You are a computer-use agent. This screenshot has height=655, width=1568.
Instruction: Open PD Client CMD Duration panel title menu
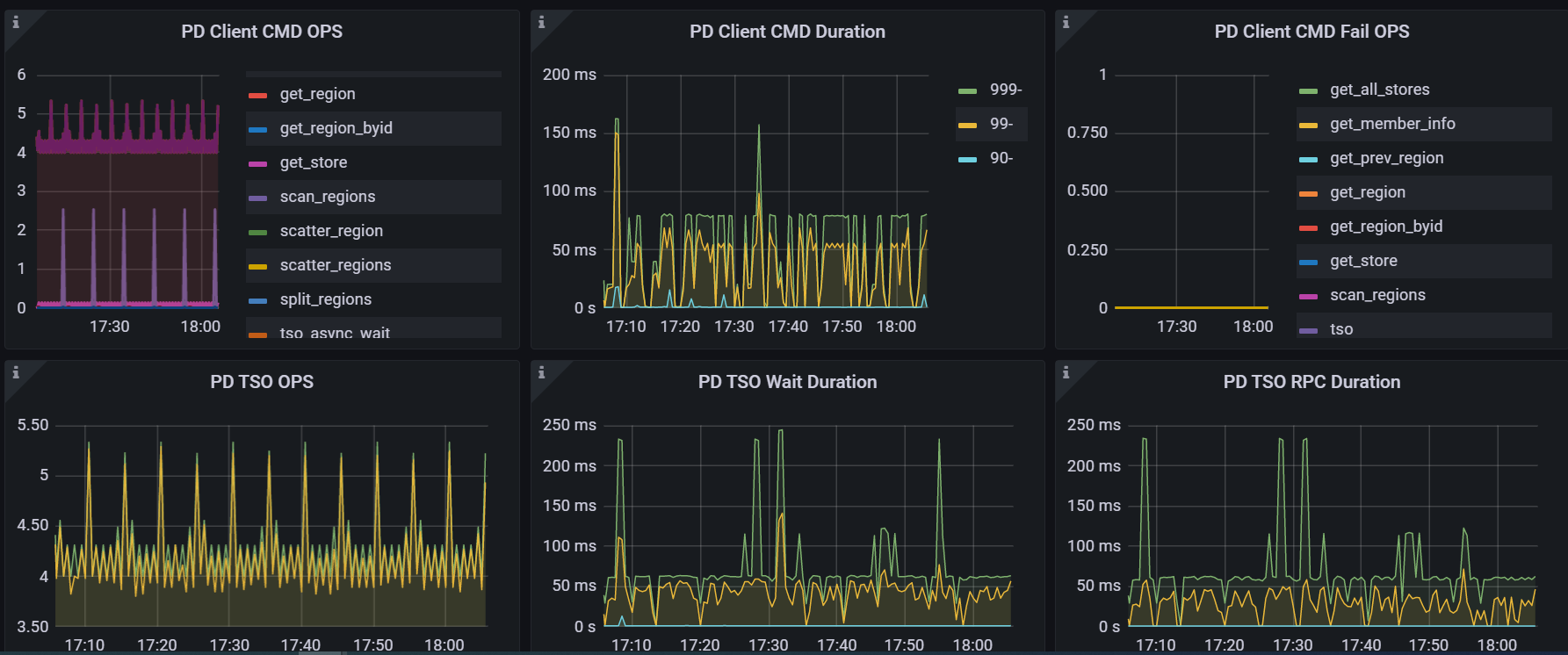pyautogui.click(x=787, y=32)
